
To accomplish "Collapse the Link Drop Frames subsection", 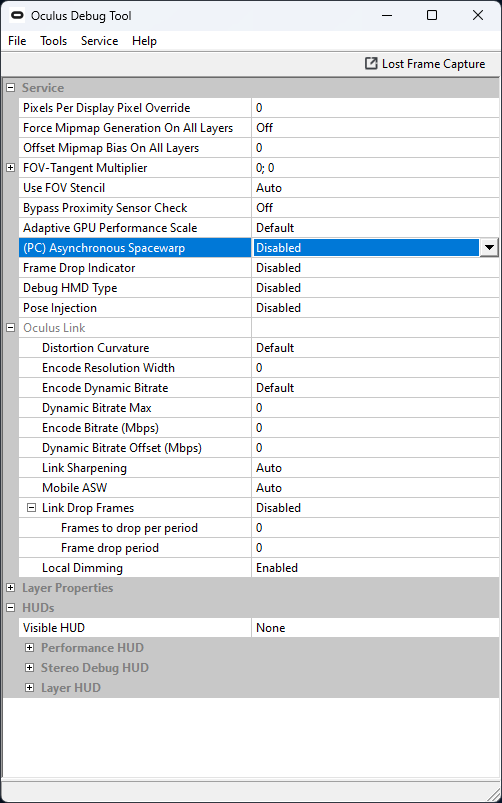I will pyautogui.click(x=32, y=508).
